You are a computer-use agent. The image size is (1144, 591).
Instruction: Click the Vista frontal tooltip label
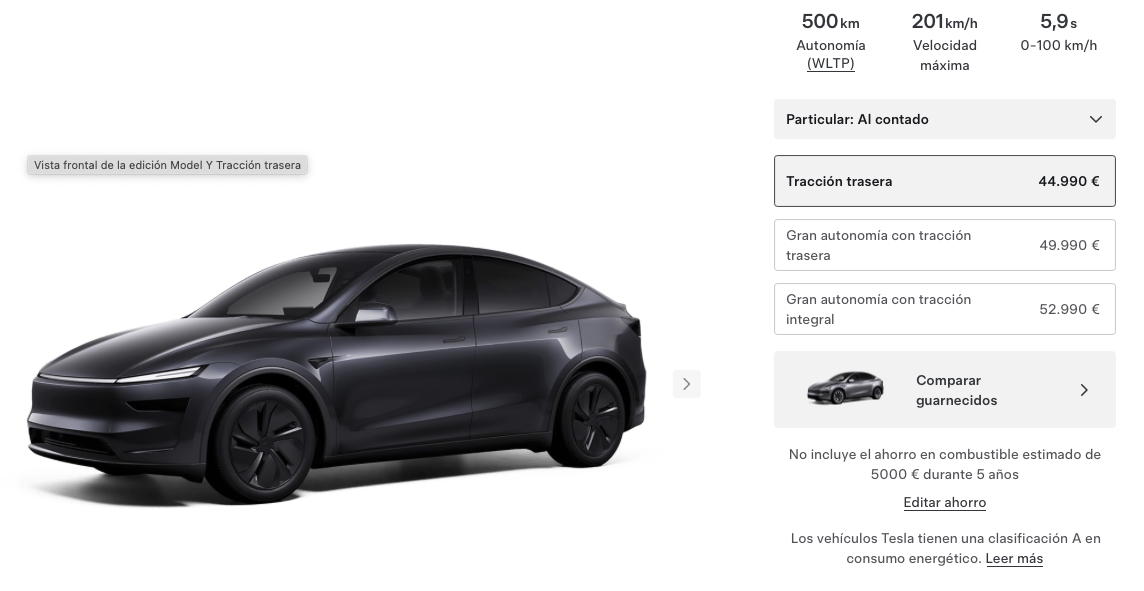[167, 165]
